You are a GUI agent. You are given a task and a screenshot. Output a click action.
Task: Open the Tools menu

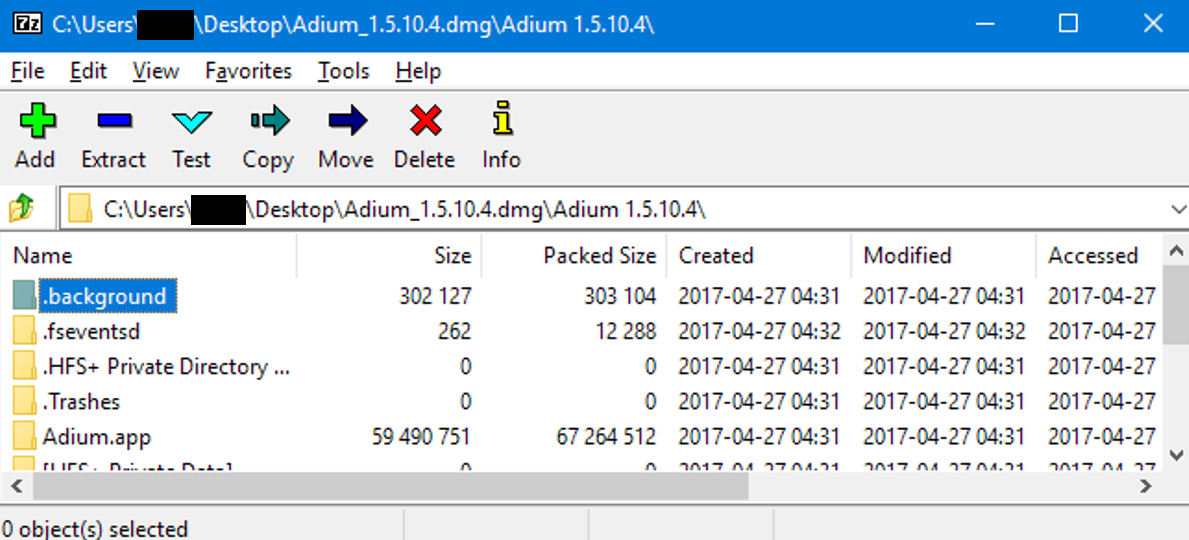click(343, 71)
